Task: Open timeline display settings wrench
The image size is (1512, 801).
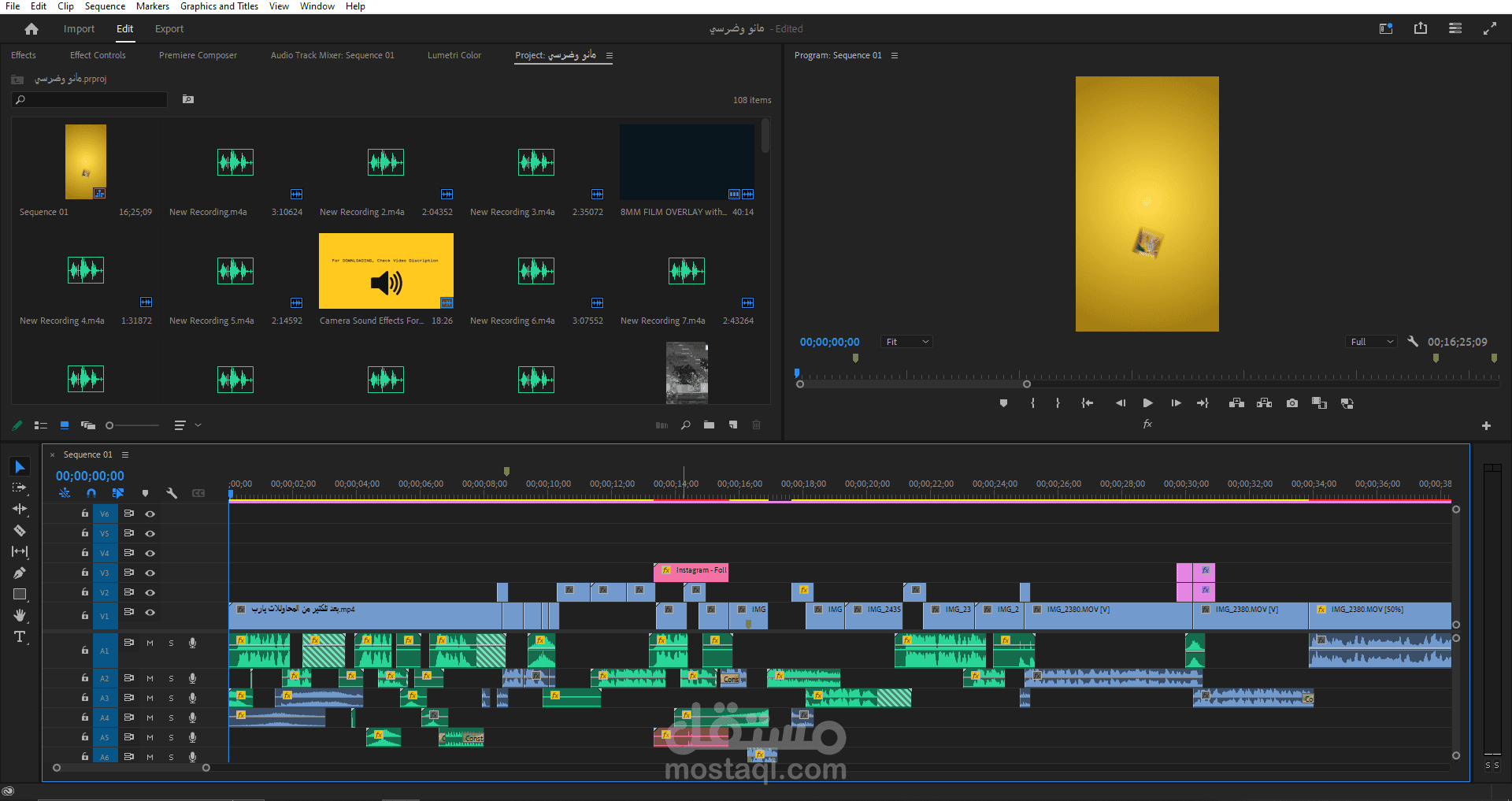Action: (x=172, y=493)
